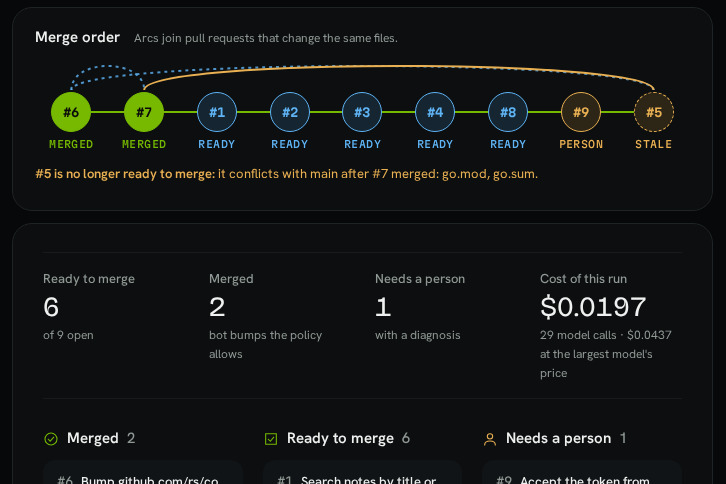Click the checkbox icon beside Ready to merge
726x484 pixels.
271,439
